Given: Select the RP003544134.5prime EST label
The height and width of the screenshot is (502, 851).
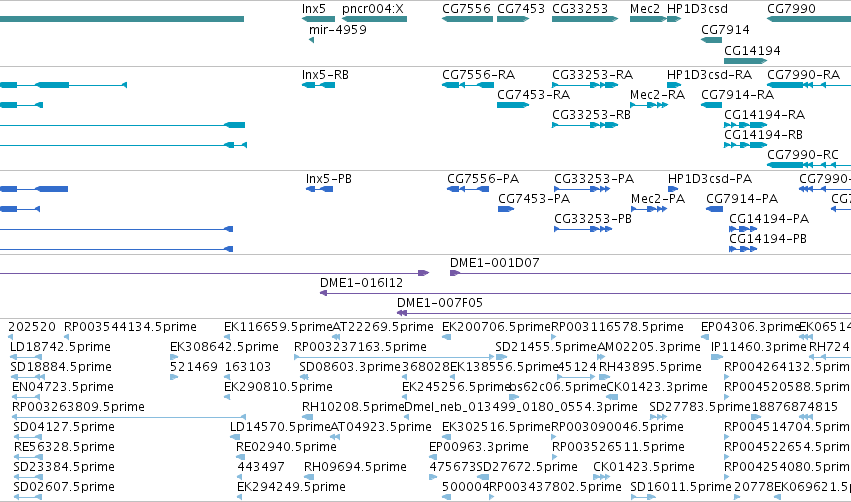Looking at the screenshot, I should click(130, 327).
